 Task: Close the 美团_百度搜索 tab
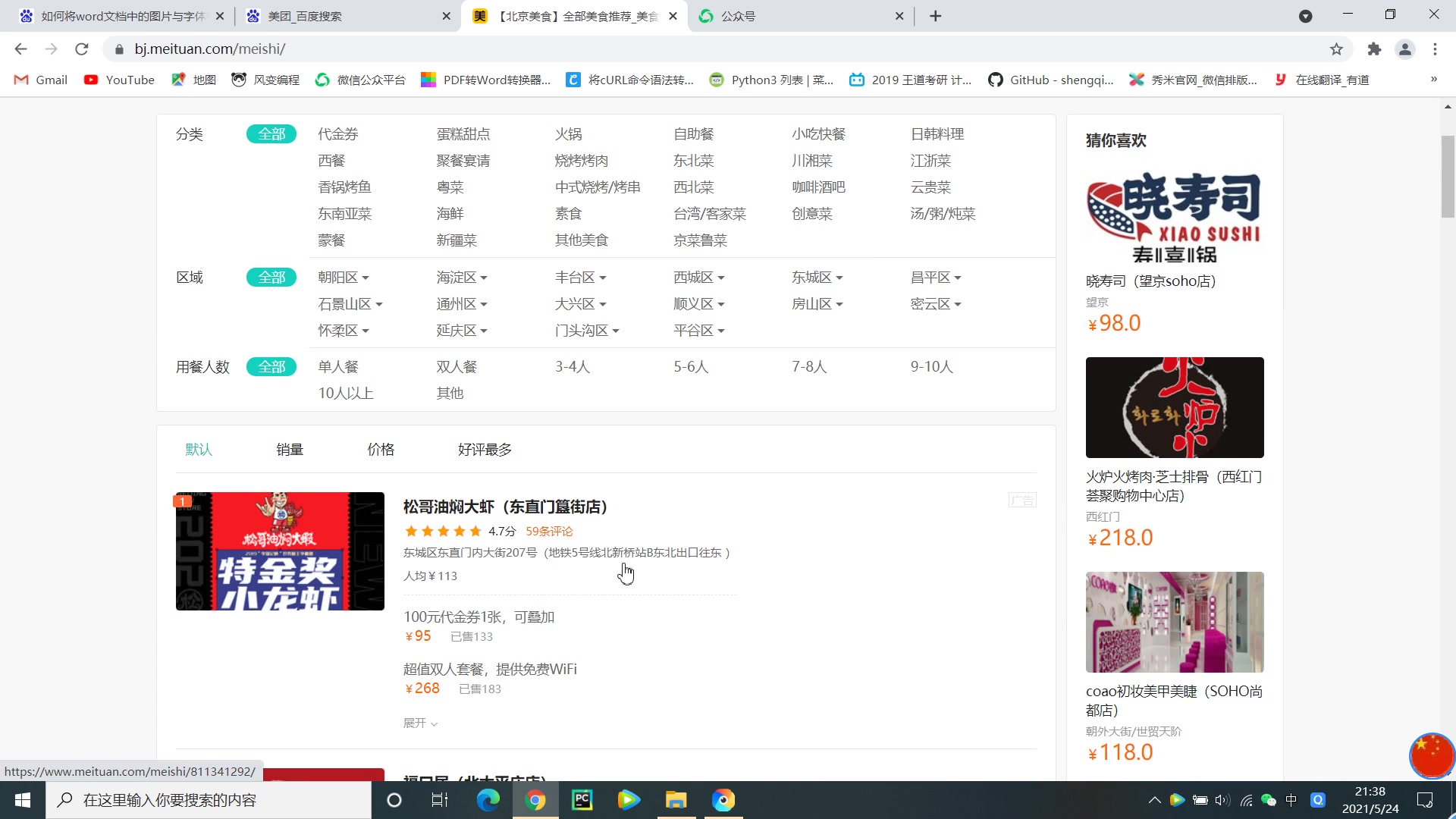coord(446,16)
